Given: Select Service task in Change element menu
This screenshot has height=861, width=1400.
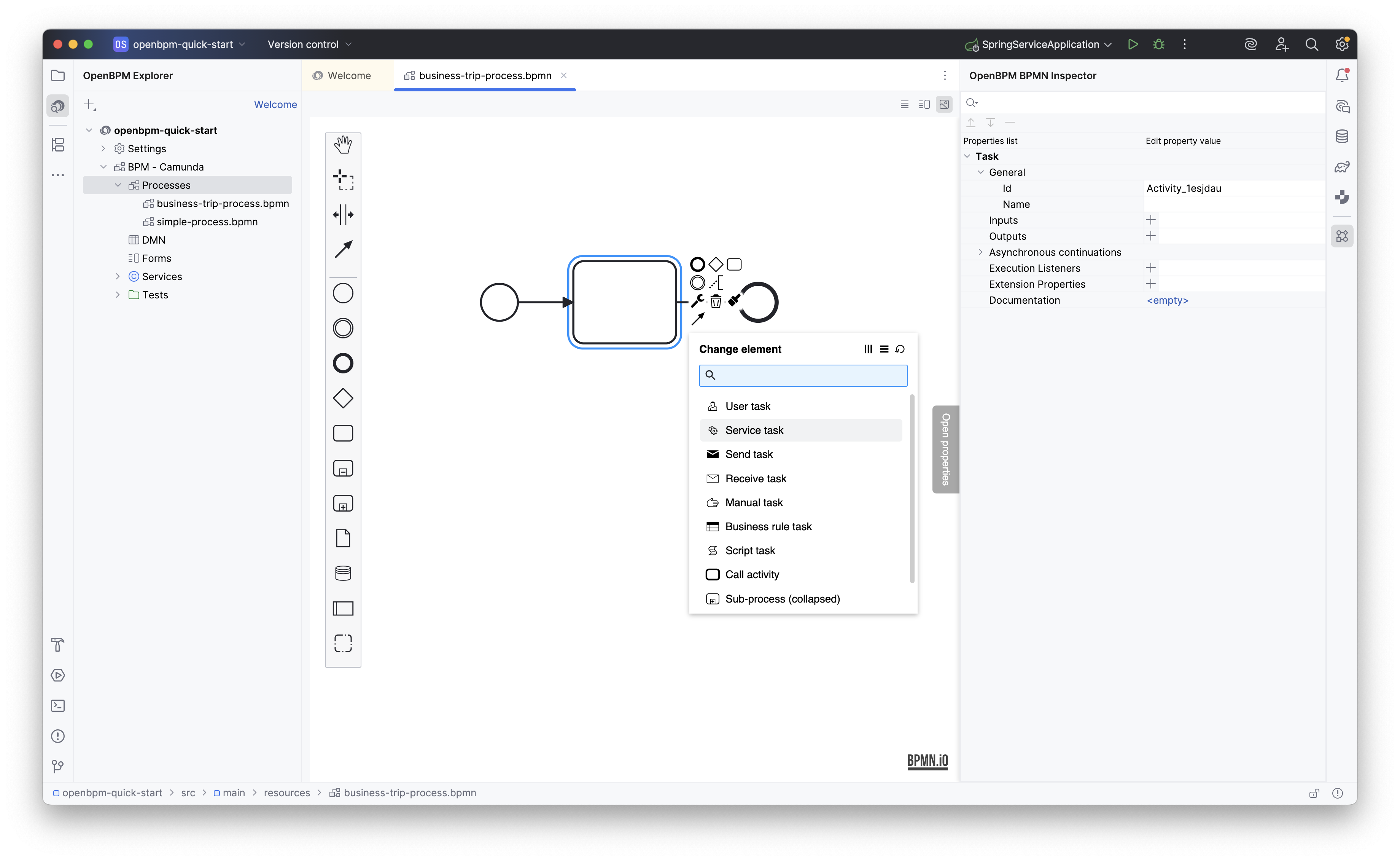Looking at the screenshot, I should [800, 430].
